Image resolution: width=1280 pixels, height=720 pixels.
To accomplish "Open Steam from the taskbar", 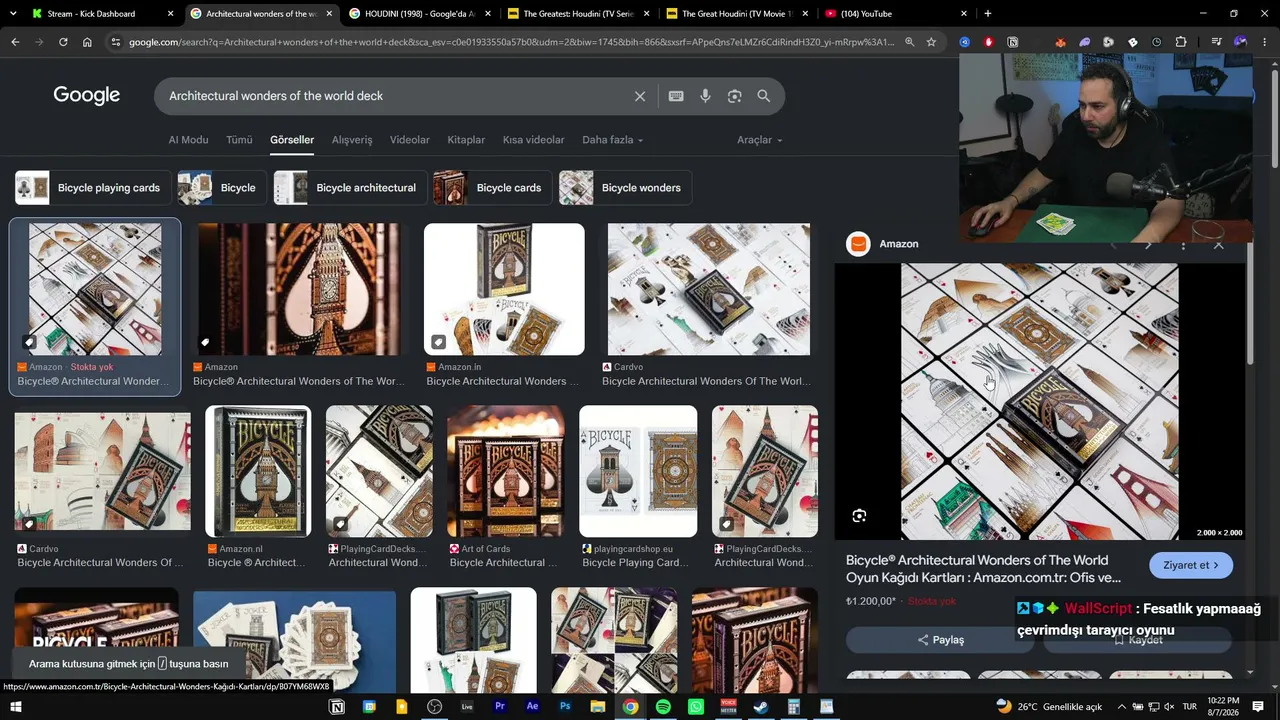I will [761, 707].
